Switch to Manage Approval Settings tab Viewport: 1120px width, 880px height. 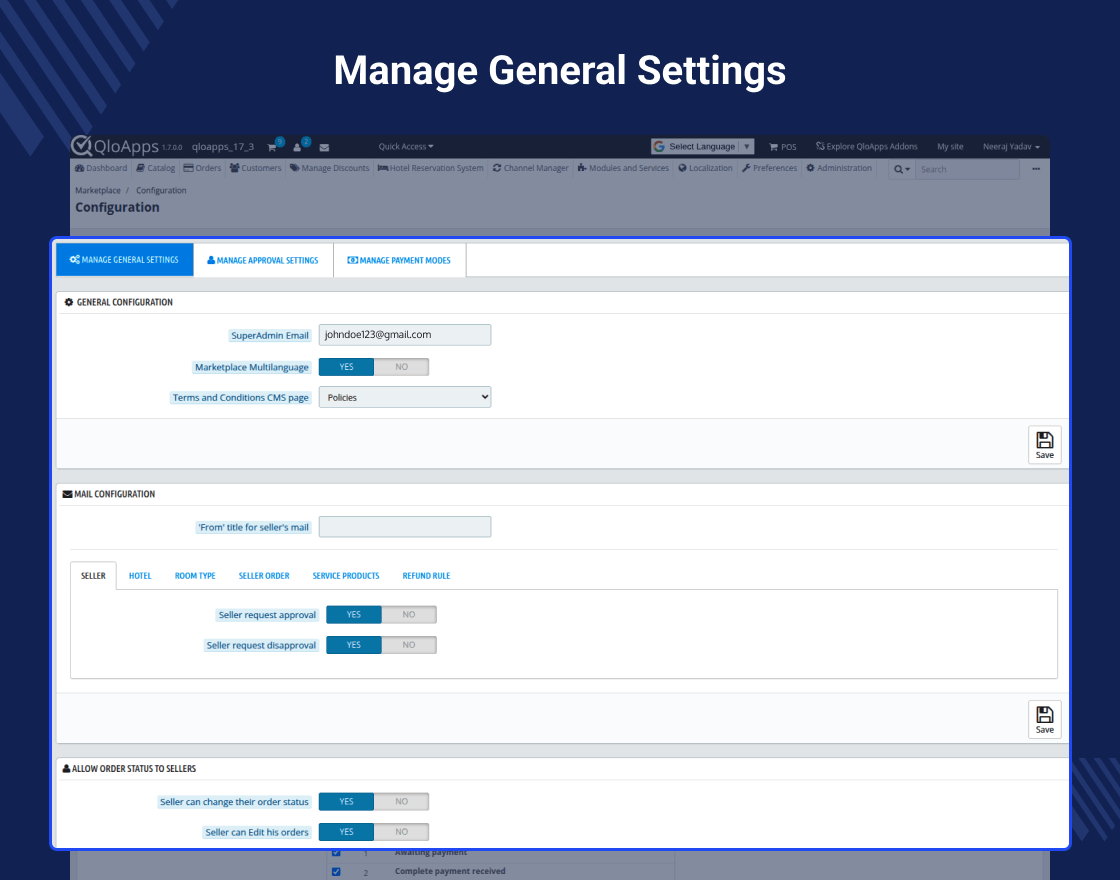coord(263,260)
